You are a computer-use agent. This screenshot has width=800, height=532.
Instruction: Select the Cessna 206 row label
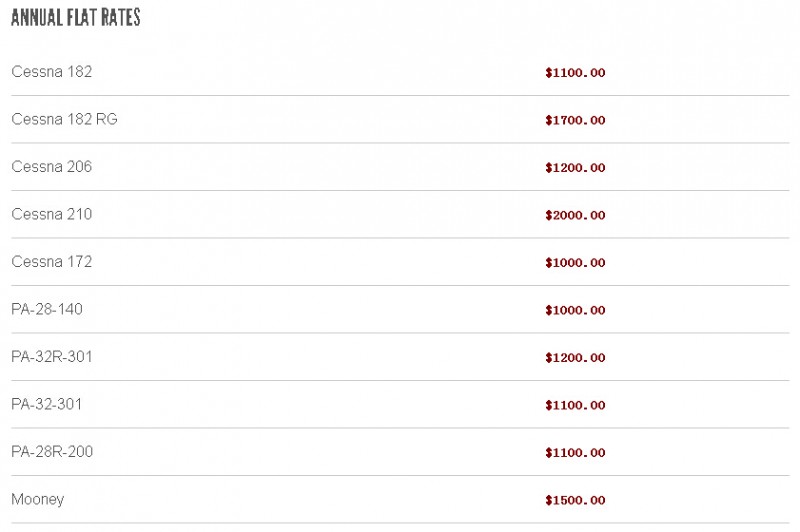(52, 166)
